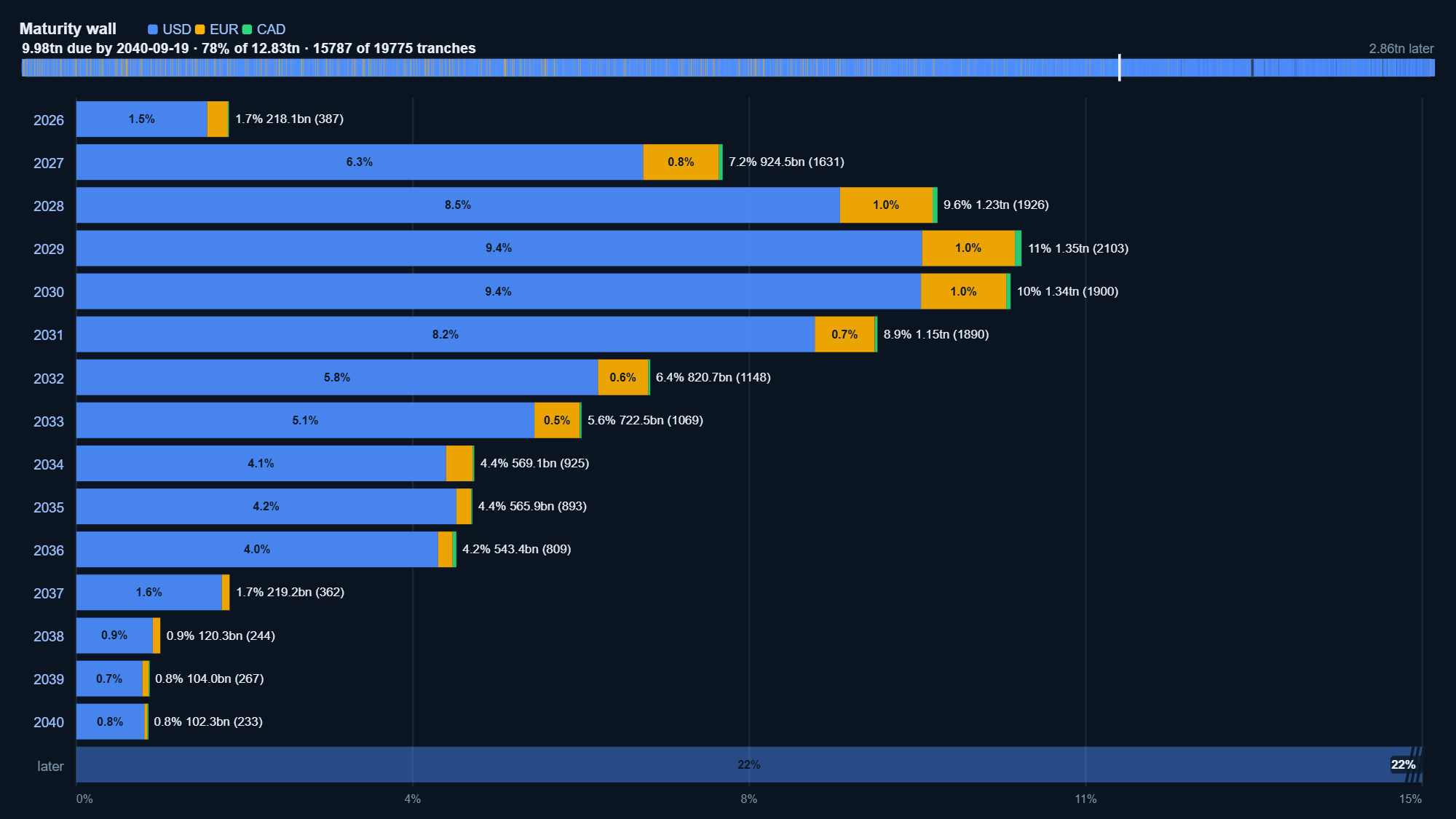This screenshot has height=819, width=1456.
Task: Click '4.4% 565.9bn (893)' total label
Action: pyautogui.click(x=532, y=506)
